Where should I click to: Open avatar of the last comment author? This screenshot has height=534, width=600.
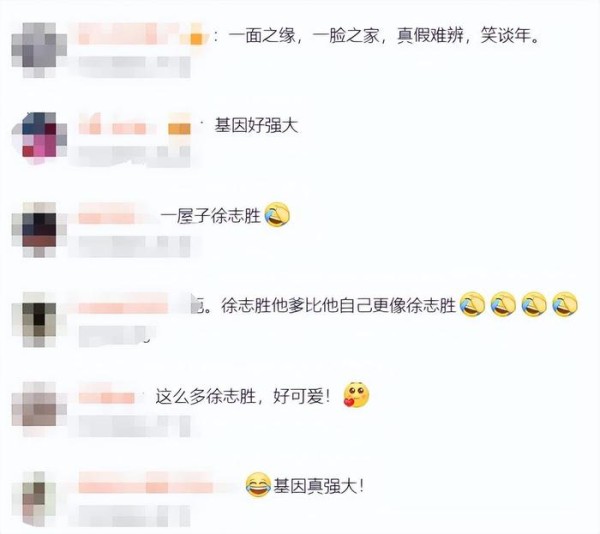[39, 499]
